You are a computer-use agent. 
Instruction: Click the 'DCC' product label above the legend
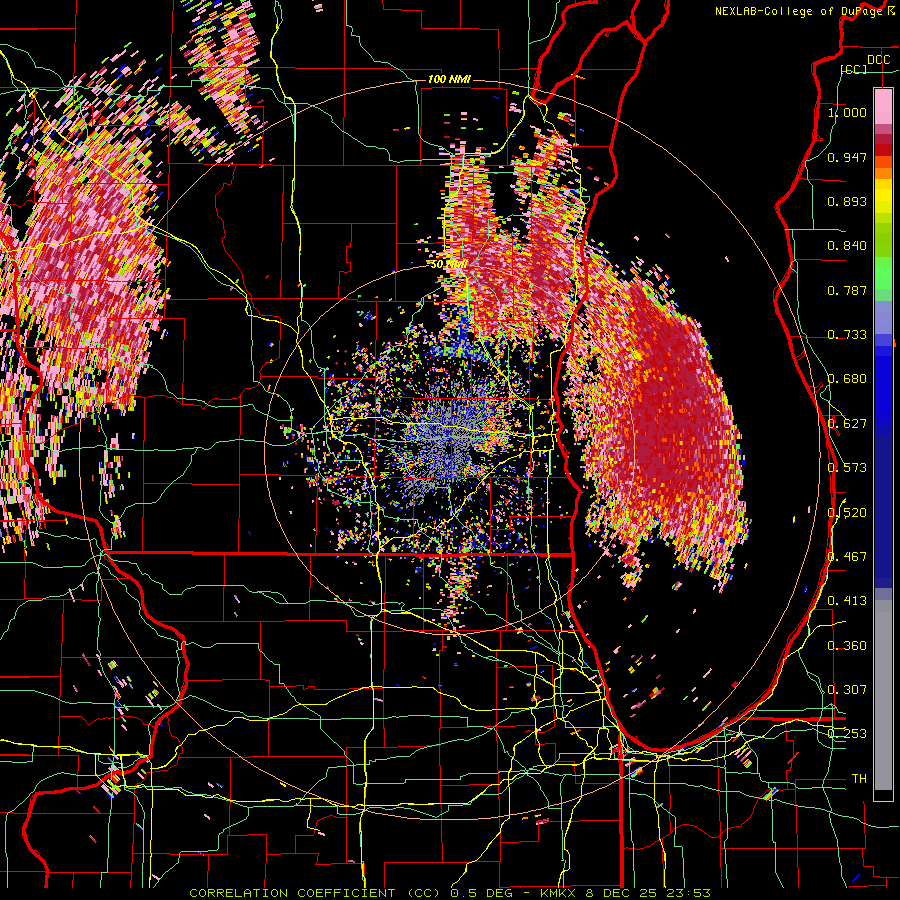878,60
